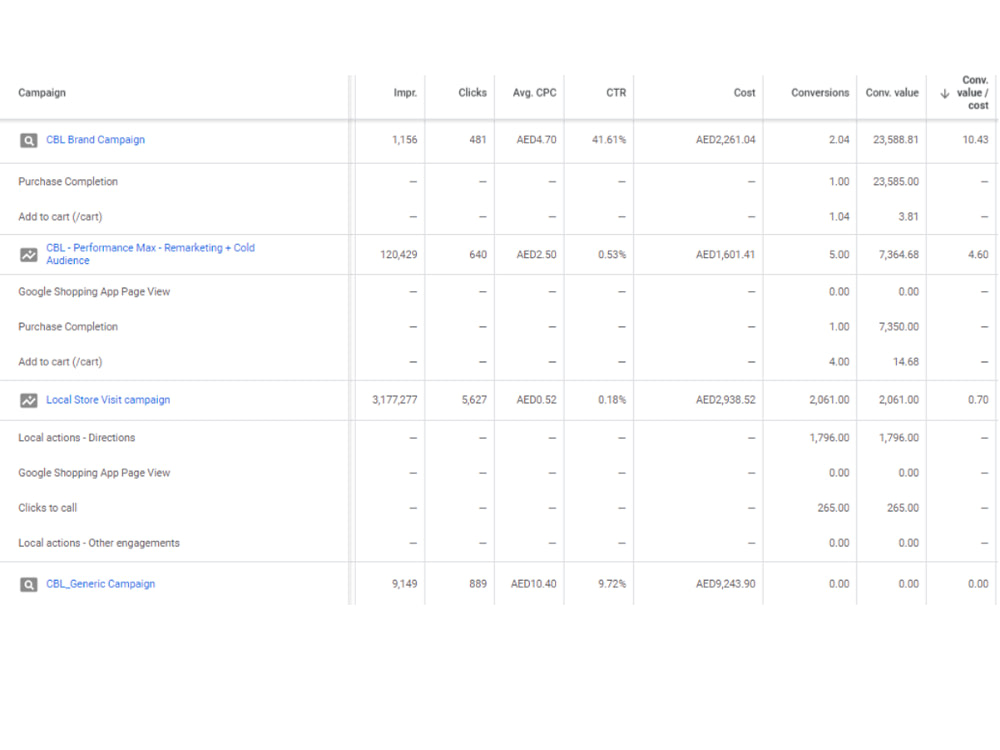Click the AED2.50 average CPC cell

tap(536, 254)
